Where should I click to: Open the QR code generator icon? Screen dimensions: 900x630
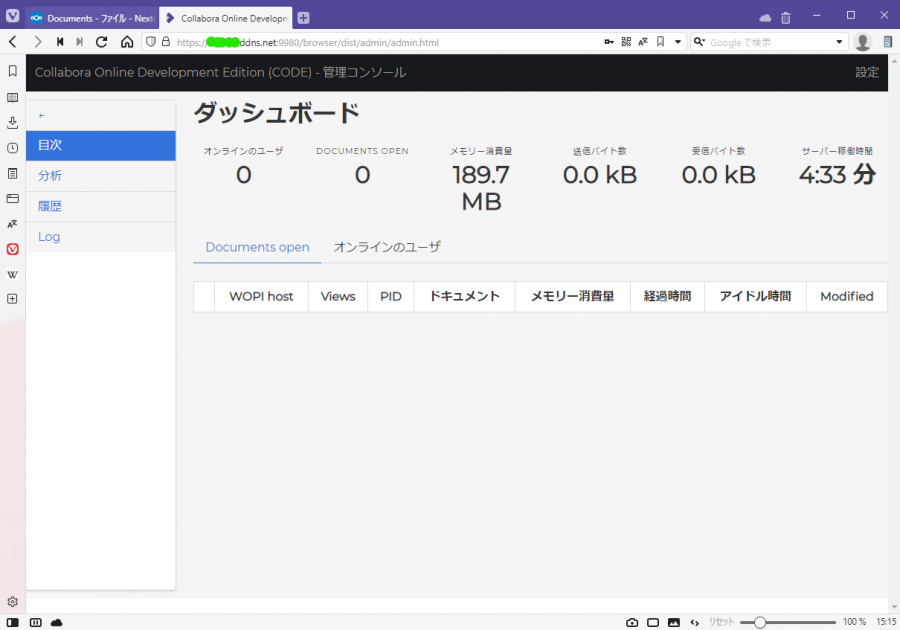pos(626,42)
